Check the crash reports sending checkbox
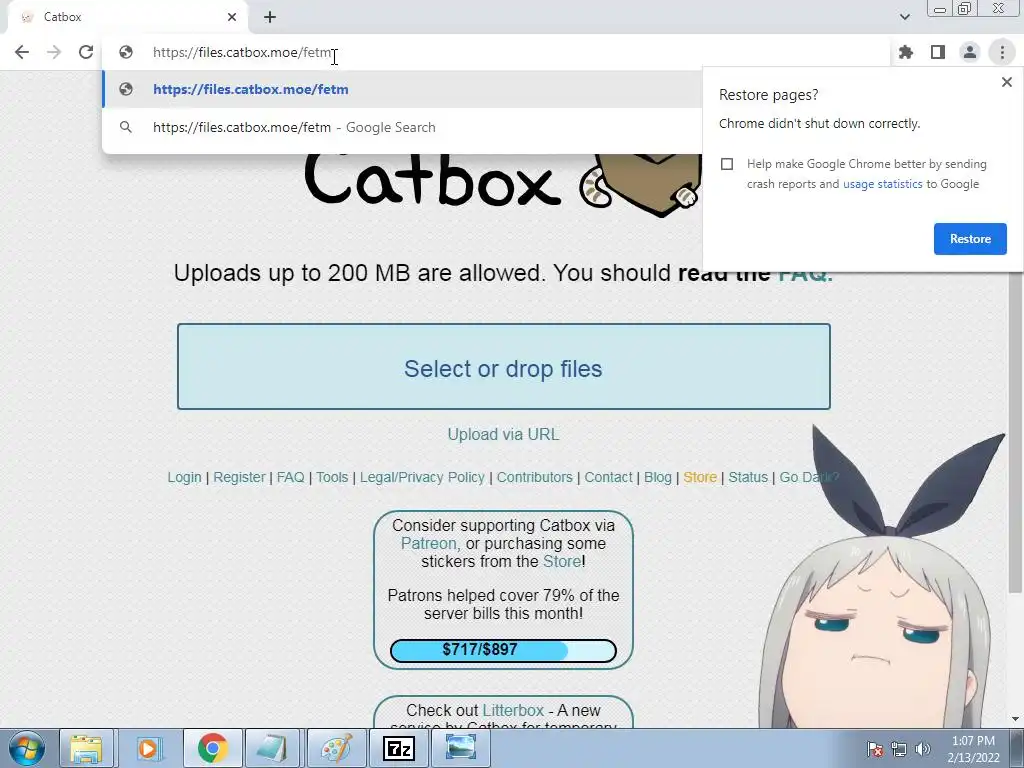Viewport: 1024px width, 768px height. (727, 164)
